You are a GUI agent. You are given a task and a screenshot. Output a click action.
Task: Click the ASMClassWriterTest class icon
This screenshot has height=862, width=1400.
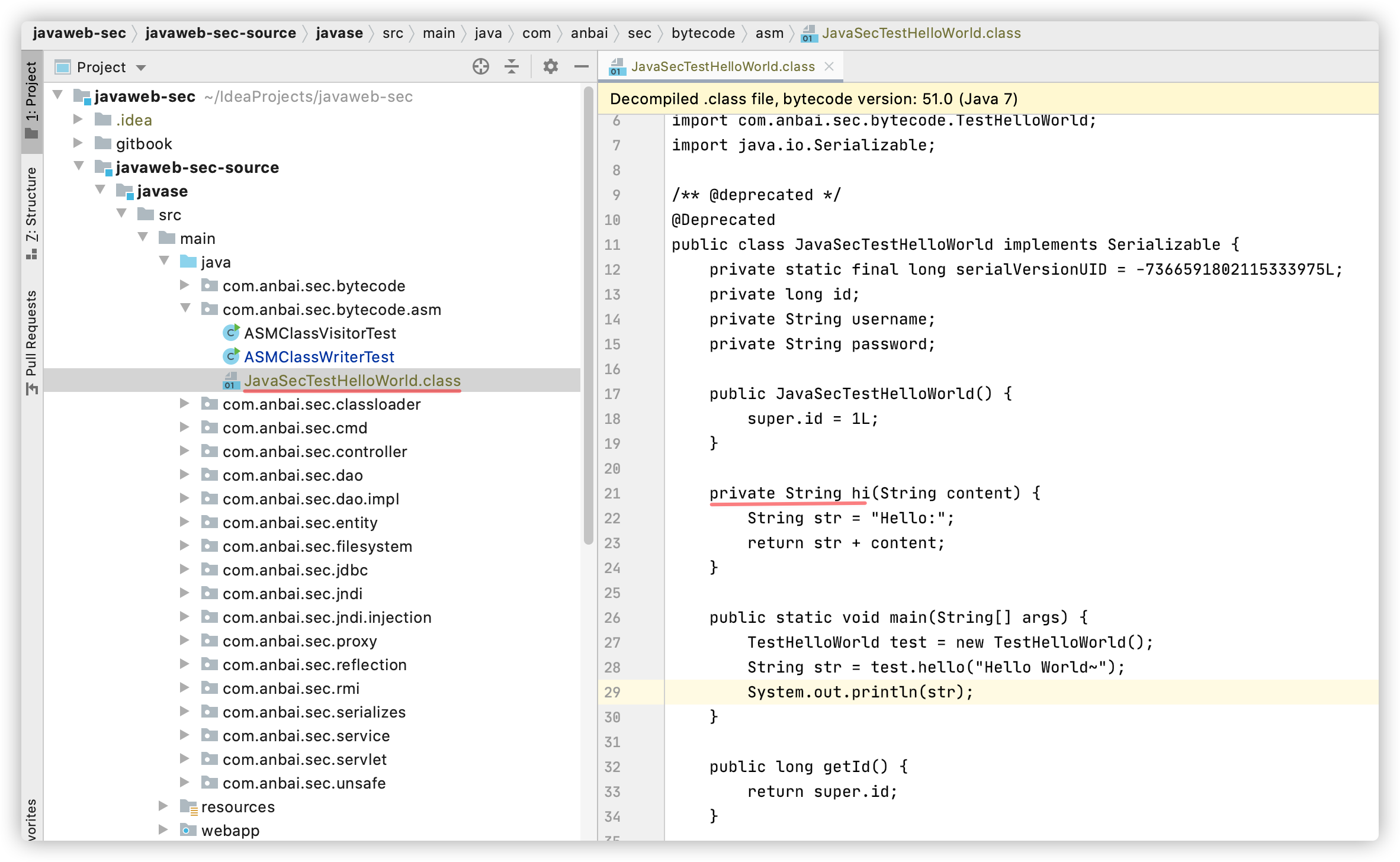pyautogui.click(x=231, y=357)
